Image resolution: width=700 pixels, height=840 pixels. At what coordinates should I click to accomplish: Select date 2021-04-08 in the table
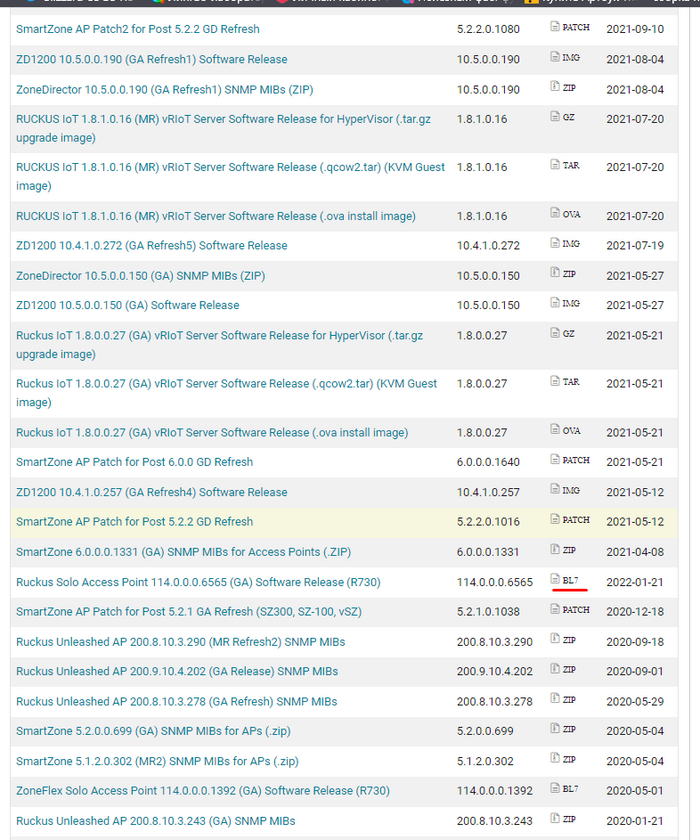pos(635,552)
